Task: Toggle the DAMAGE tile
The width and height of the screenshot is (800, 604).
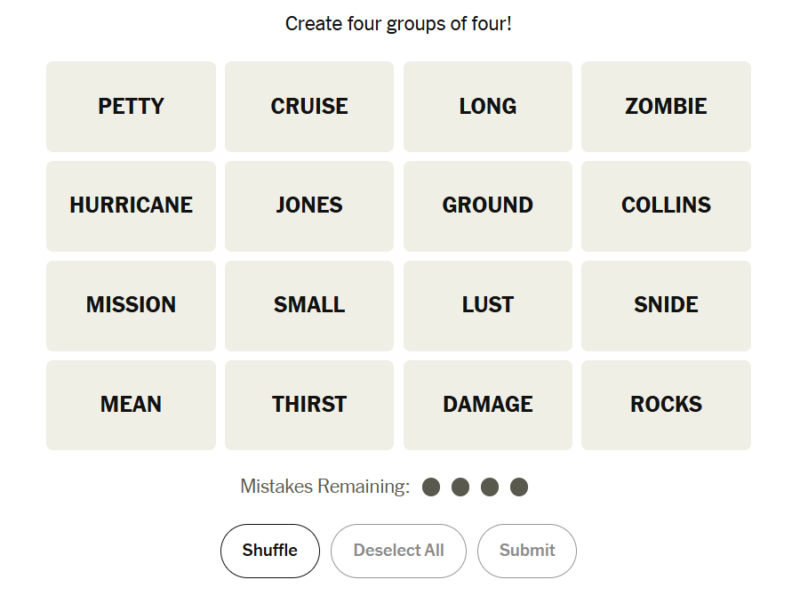Action: tap(488, 405)
